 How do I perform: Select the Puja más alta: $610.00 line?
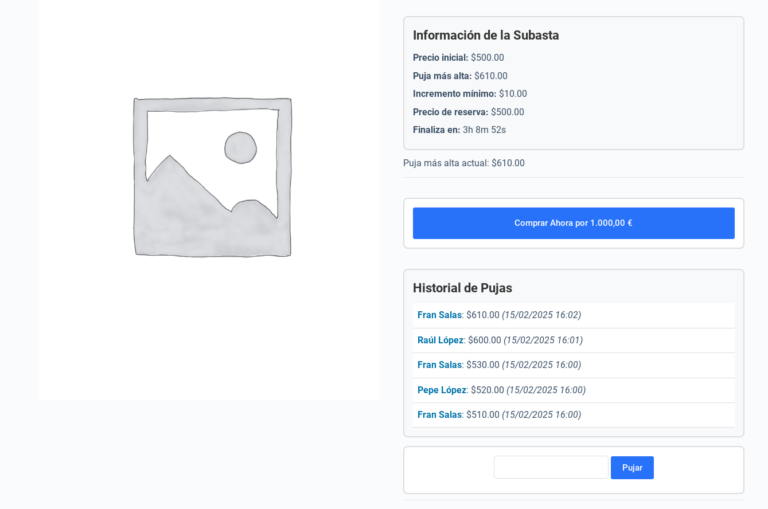460,76
